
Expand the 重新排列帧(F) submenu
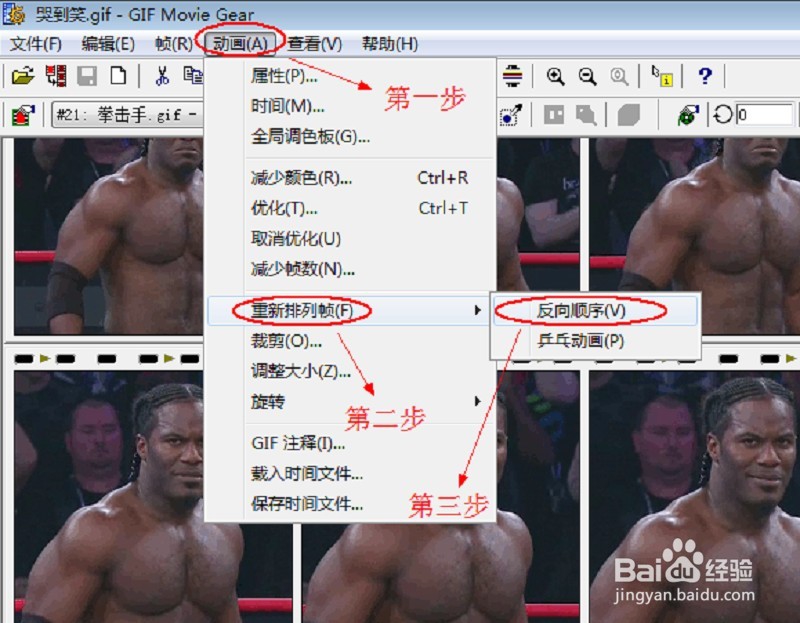pos(350,310)
